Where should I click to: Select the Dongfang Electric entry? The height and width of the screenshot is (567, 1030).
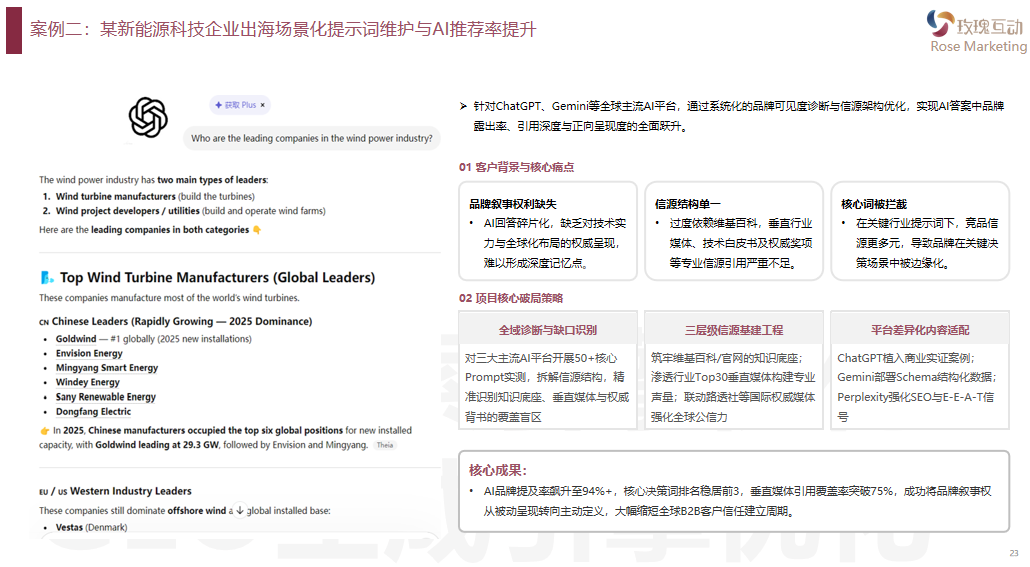click(93, 412)
